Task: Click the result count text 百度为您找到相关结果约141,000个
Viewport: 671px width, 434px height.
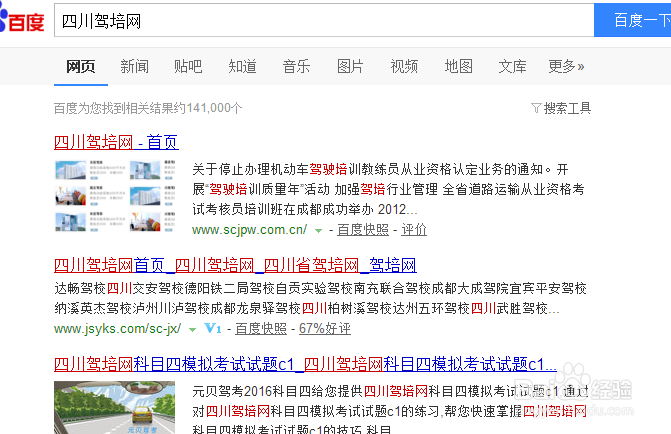Action: (x=148, y=108)
